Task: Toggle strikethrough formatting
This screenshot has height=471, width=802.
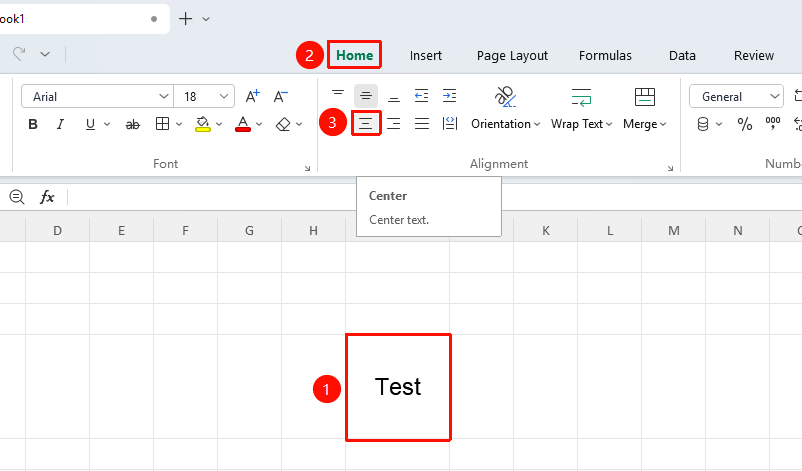Action: point(132,124)
